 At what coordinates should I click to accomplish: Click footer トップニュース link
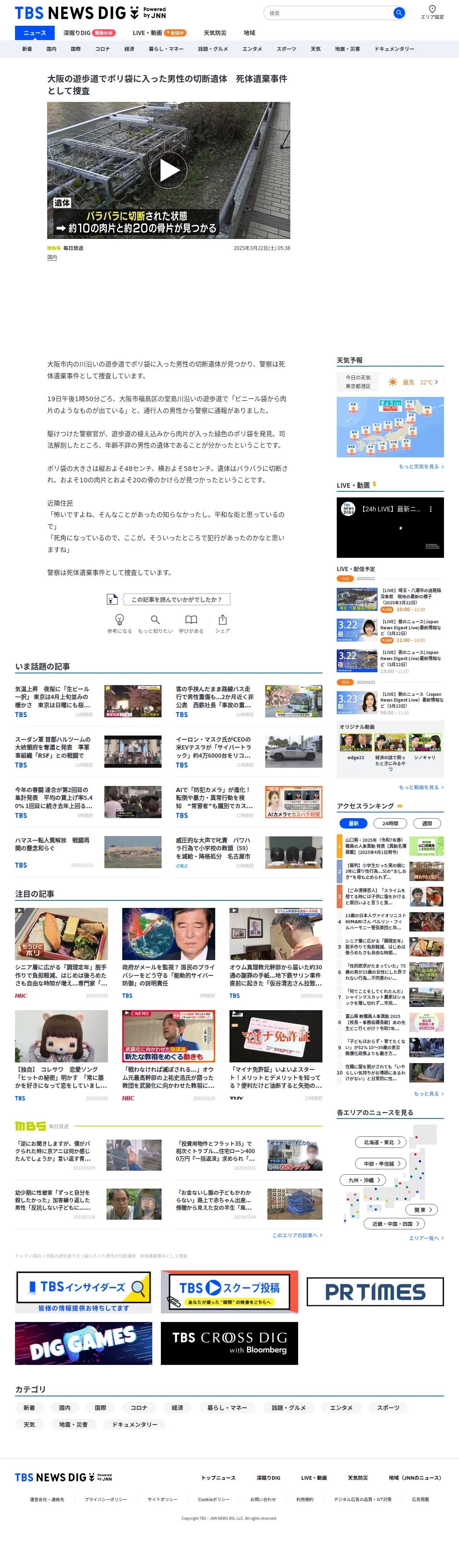point(218,1477)
